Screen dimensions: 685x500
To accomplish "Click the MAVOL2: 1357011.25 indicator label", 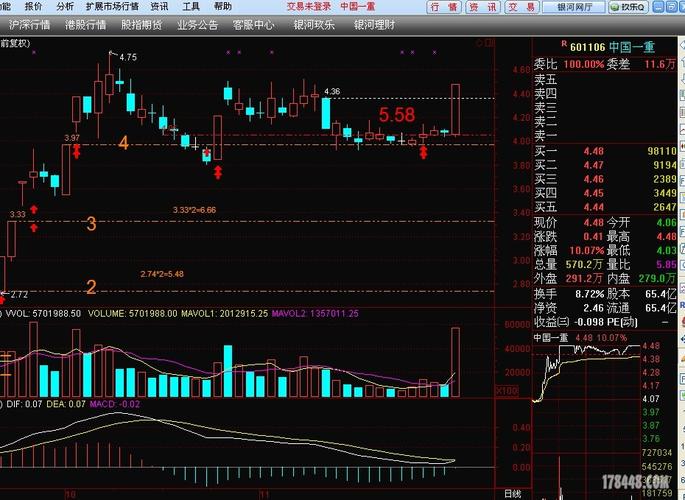I will [x=315, y=314].
